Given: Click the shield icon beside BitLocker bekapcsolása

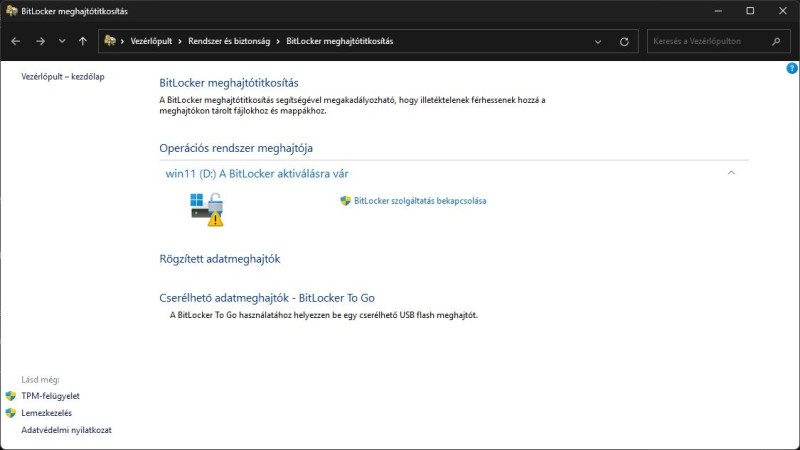Looking at the screenshot, I should coord(345,201).
